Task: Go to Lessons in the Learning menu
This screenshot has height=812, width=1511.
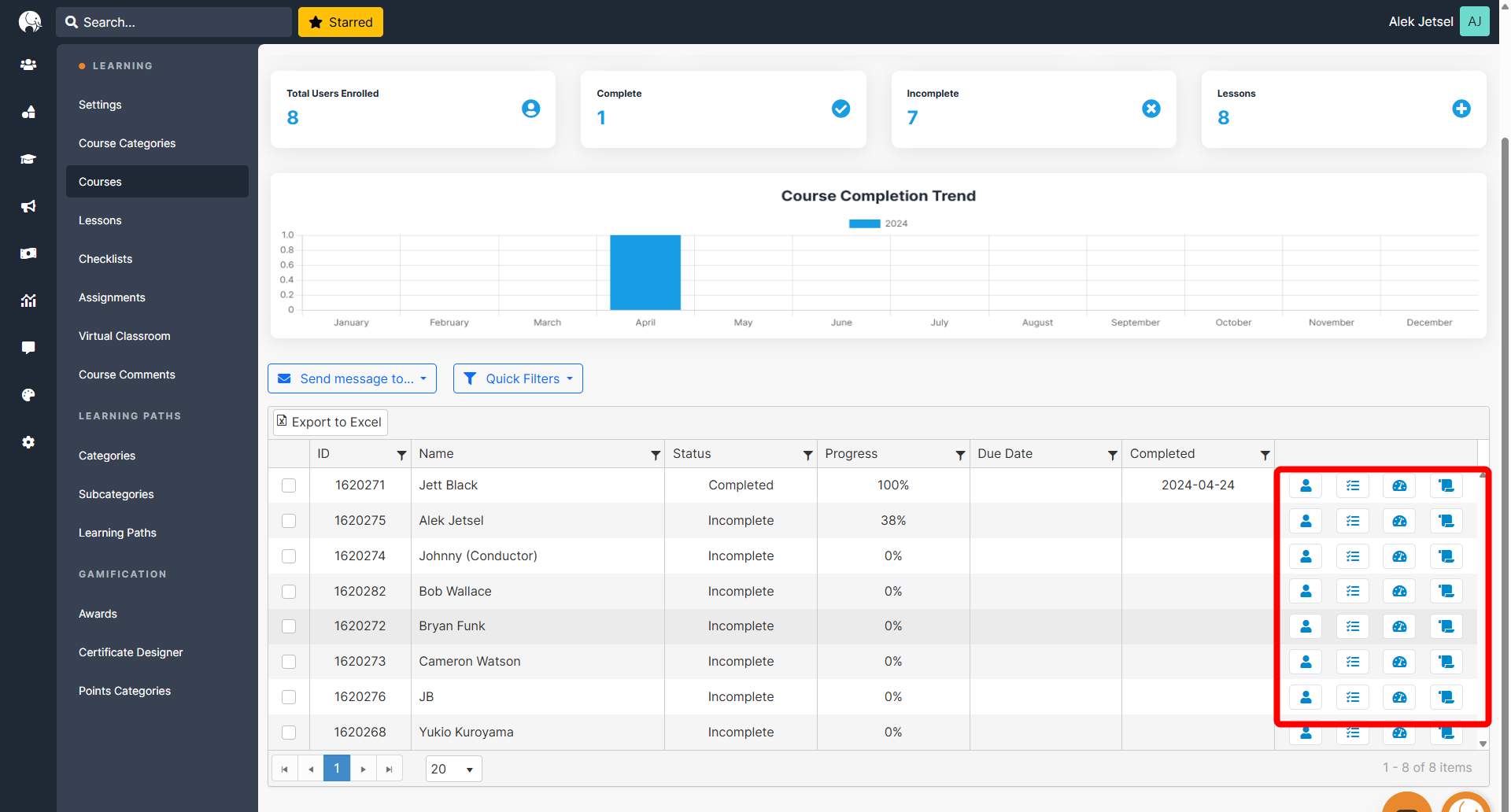Action: [x=100, y=220]
